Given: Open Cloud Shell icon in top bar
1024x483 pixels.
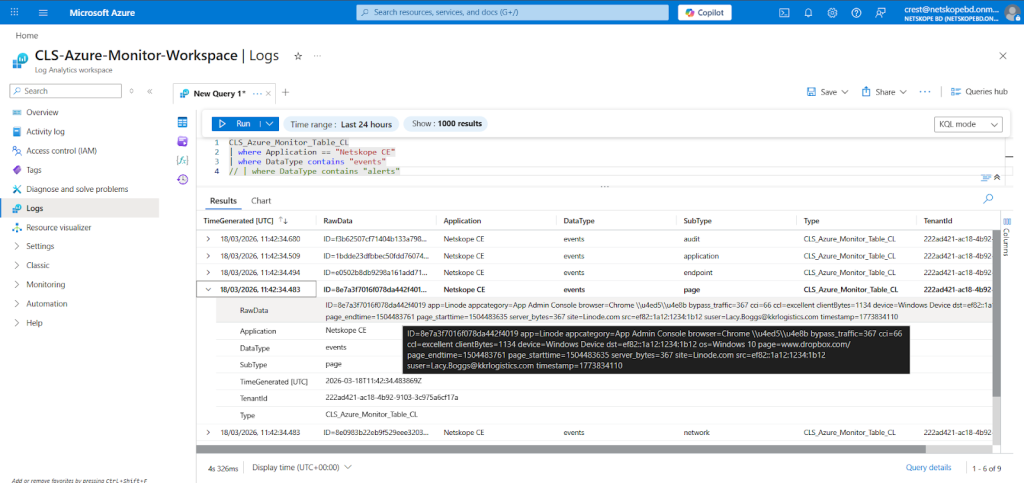Looking at the screenshot, I should (784, 12).
